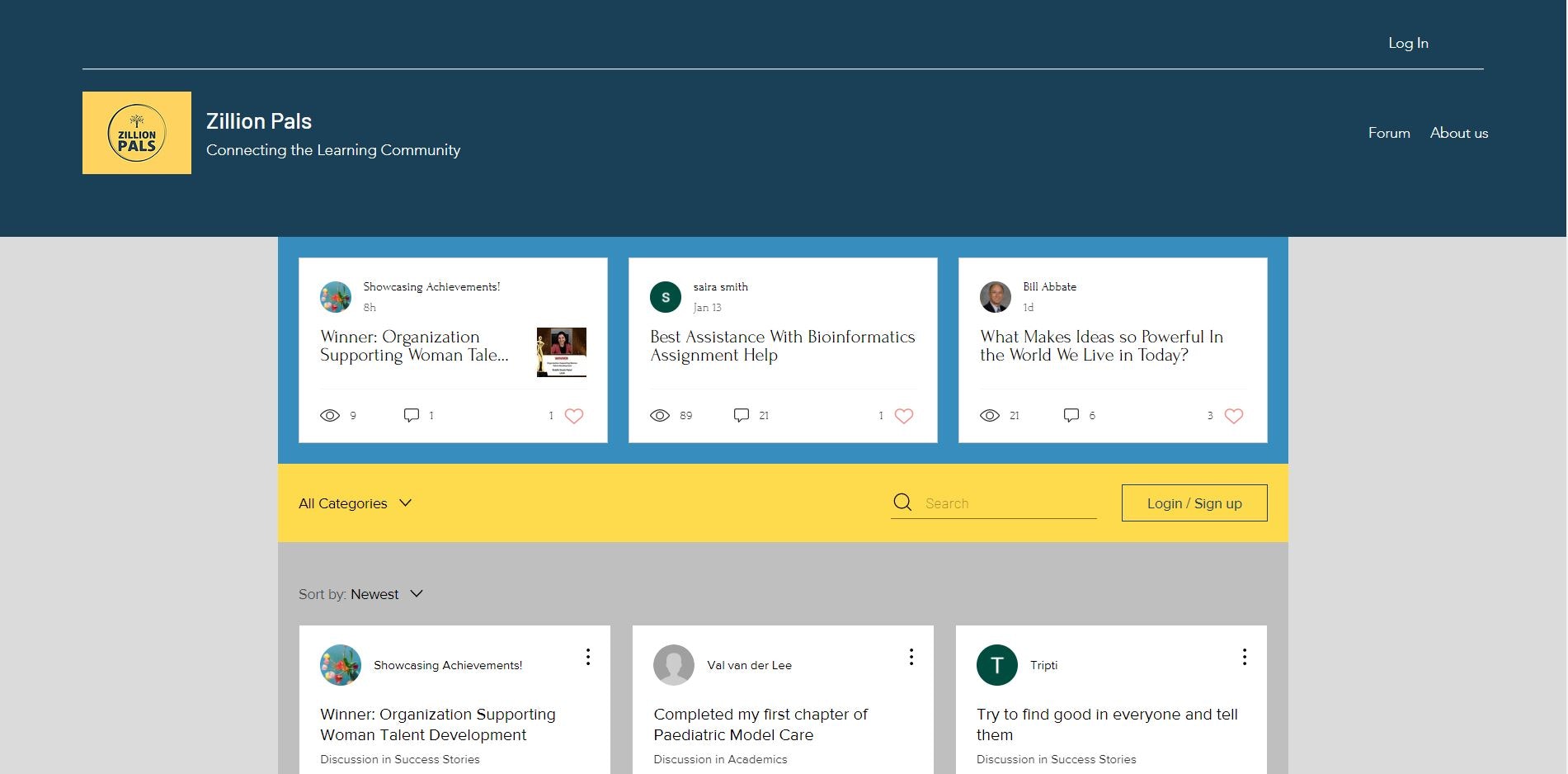Open the Showcasing Achievements avatar in the featured post
This screenshot has height=774, width=1568.
tap(336, 297)
